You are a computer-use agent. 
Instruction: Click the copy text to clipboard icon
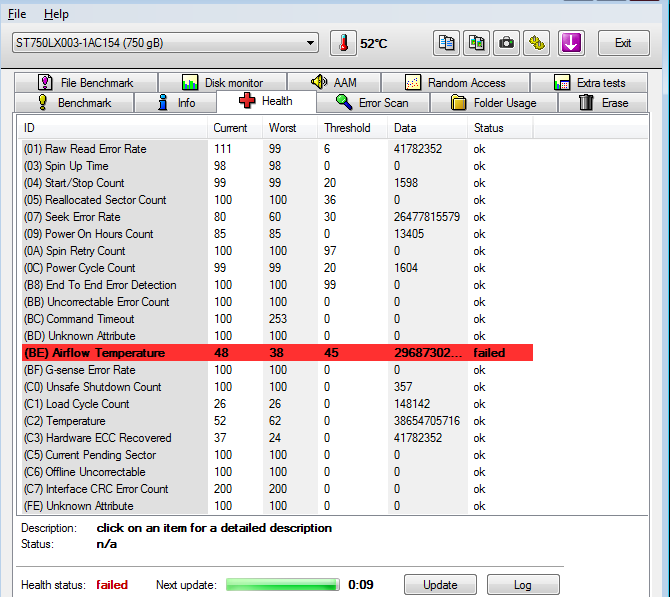click(447, 43)
